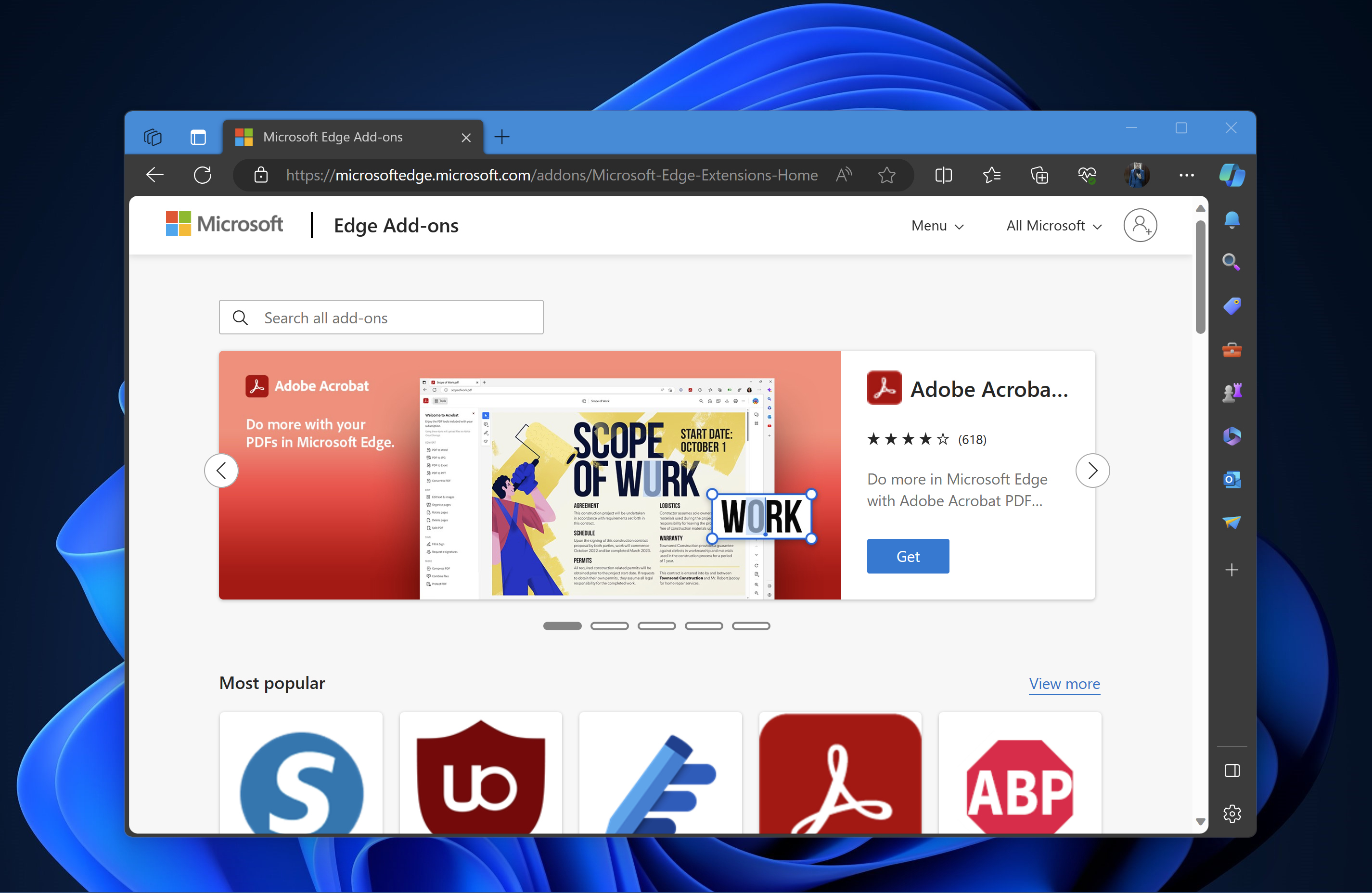Open the Collections icon
The image size is (1372, 893).
pyautogui.click(x=1039, y=175)
